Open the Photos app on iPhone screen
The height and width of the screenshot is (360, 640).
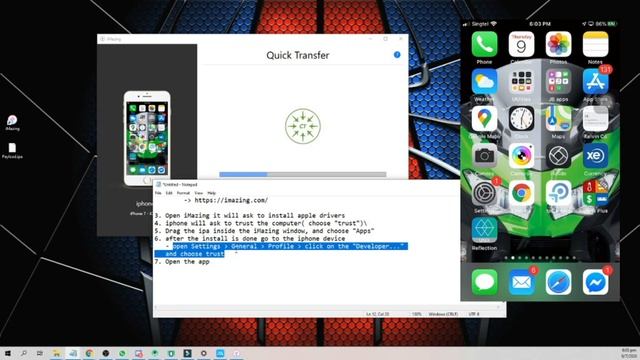pos(558,44)
